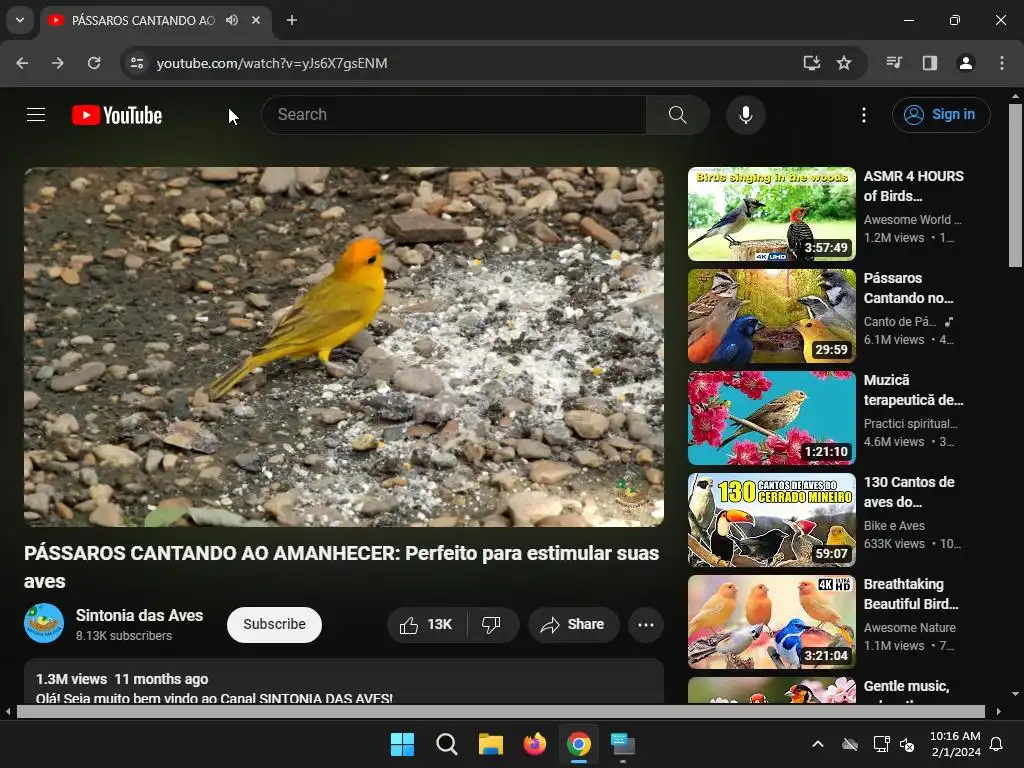This screenshot has width=1024, height=768.
Task: Mute the tab via the speaker icon
Action: pyautogui.click(x=232, y=20)
